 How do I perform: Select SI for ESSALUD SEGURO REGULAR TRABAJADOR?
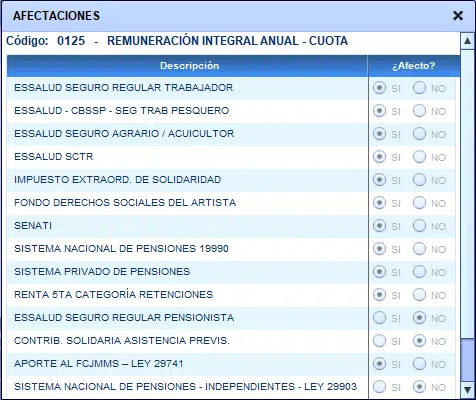pyautogui.click(x=379, y=88)
